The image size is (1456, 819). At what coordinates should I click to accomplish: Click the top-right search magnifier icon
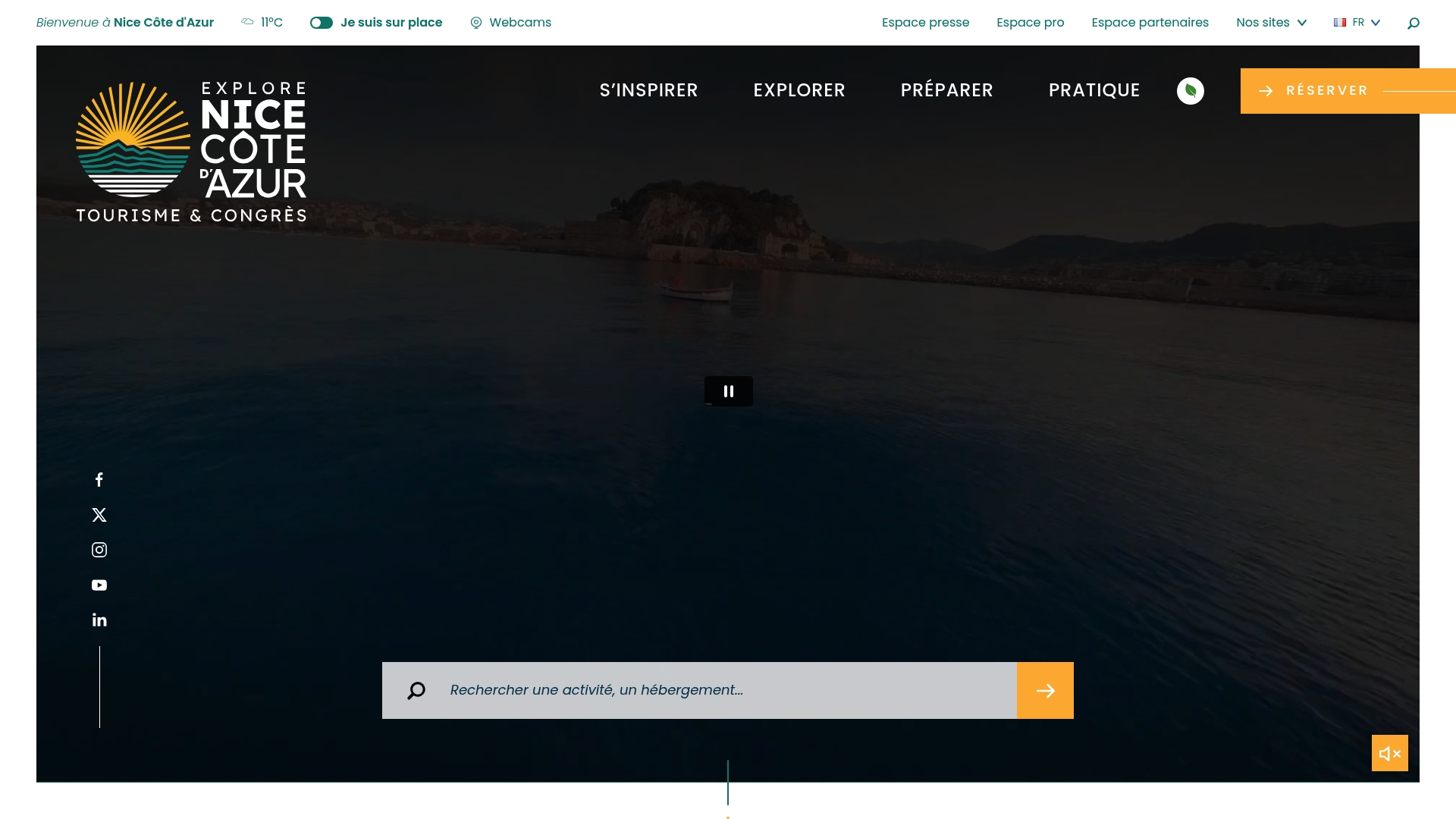click(1413, 23)
